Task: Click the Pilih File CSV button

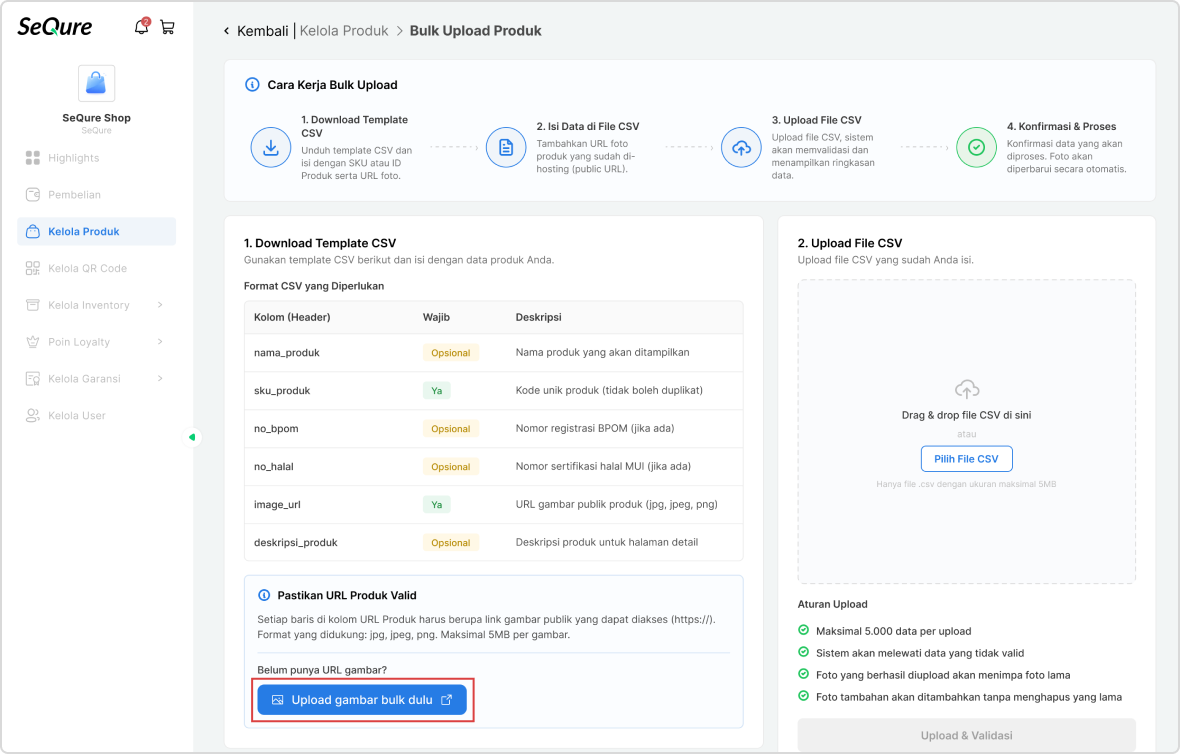Action: point(966,459)
